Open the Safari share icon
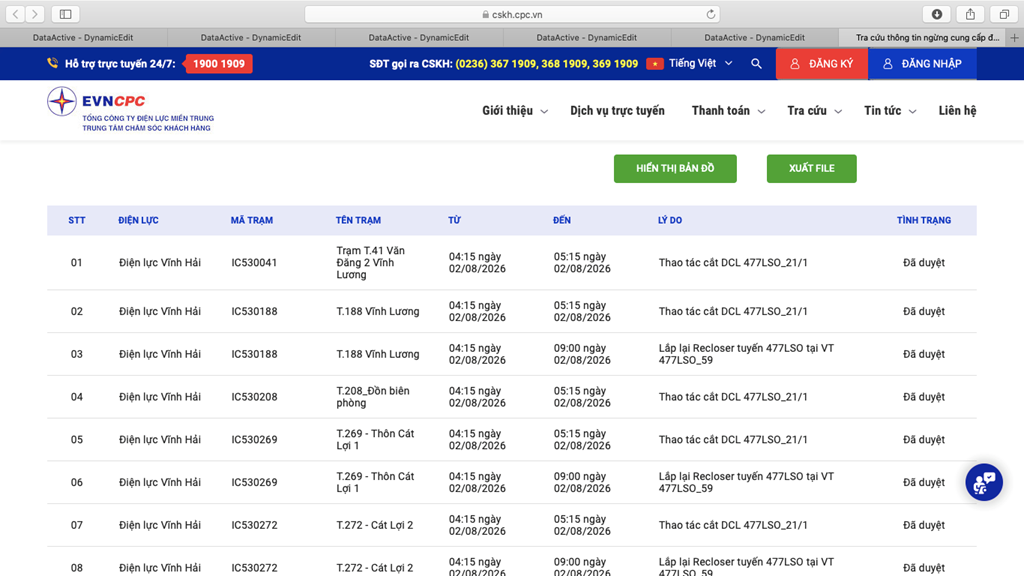Image resolution: width=1024 pixels, height=576 pixels. 970,14
